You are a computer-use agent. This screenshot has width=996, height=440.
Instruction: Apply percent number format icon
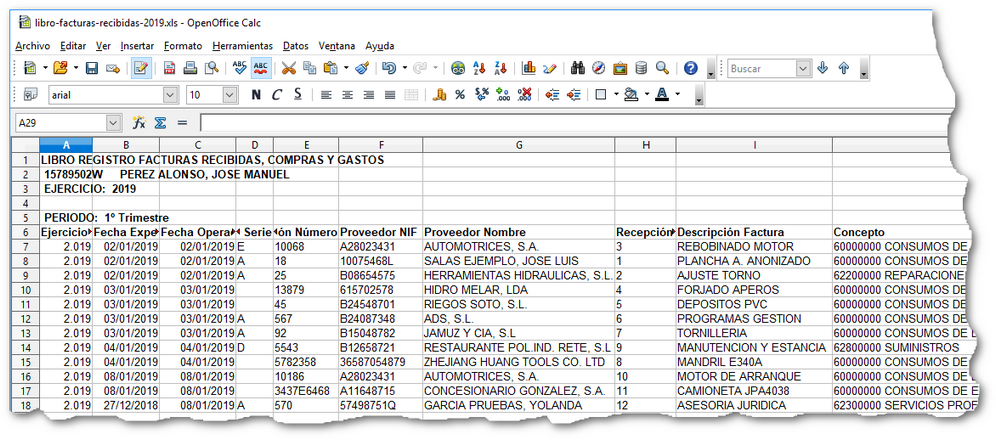click(x=461, y=95)
